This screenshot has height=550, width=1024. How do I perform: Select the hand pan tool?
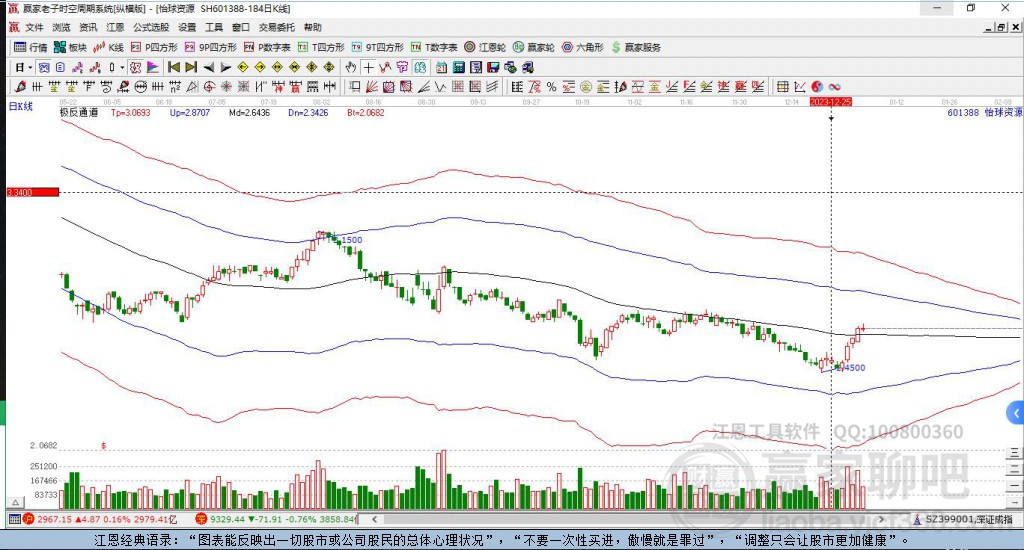pos(351,67)
